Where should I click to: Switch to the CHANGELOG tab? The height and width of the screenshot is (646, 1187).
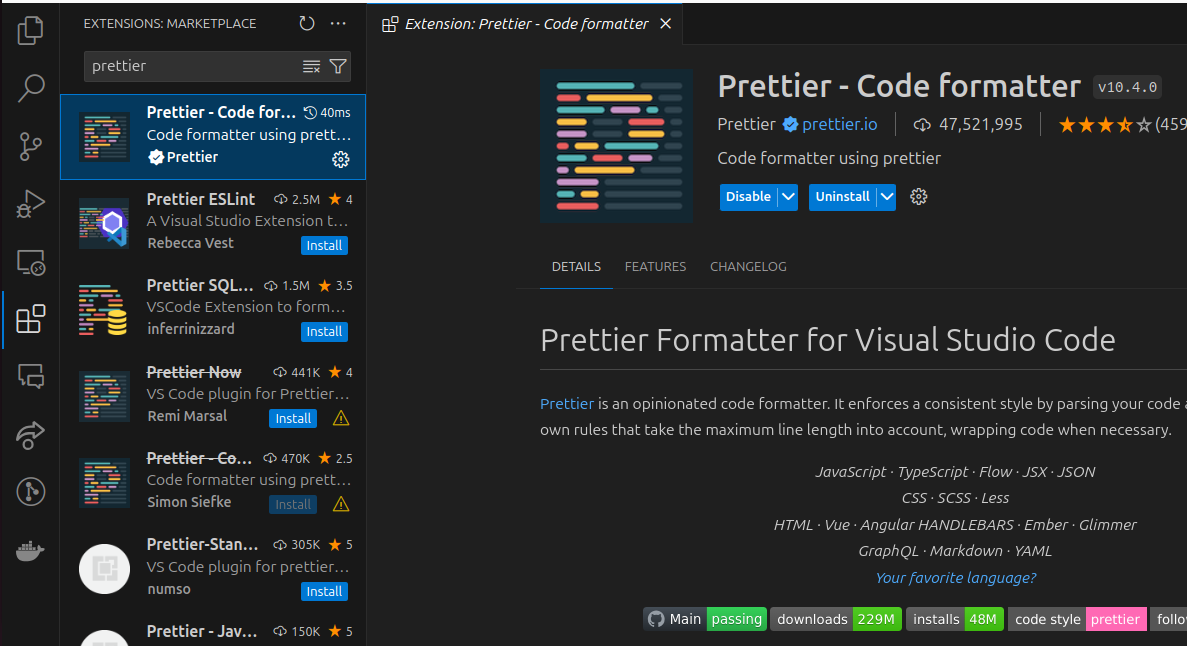pos(748,267)
